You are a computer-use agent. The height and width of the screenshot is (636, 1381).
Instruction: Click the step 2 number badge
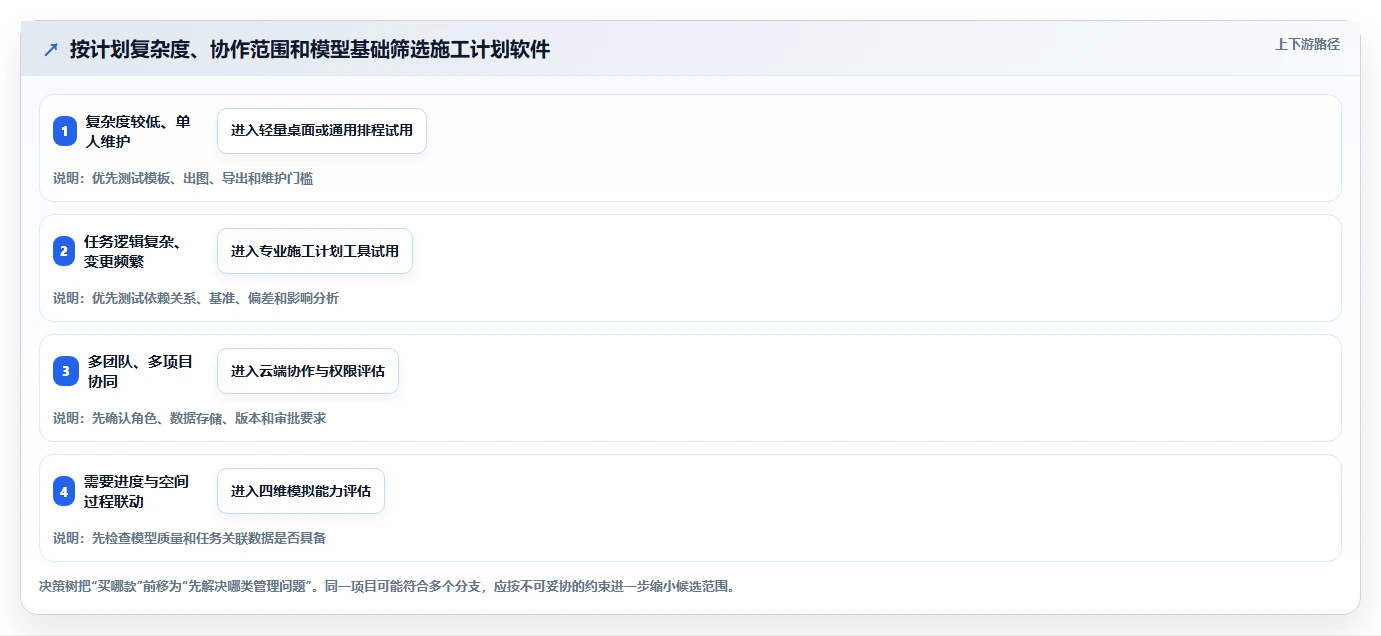click(65, 251)
